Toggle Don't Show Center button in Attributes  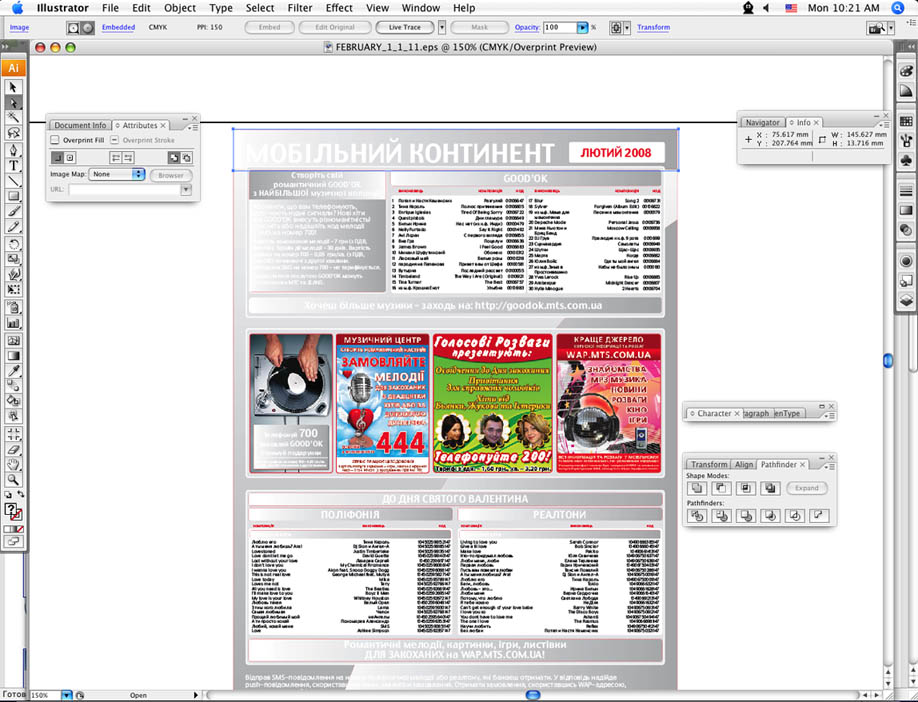[57, 157]
